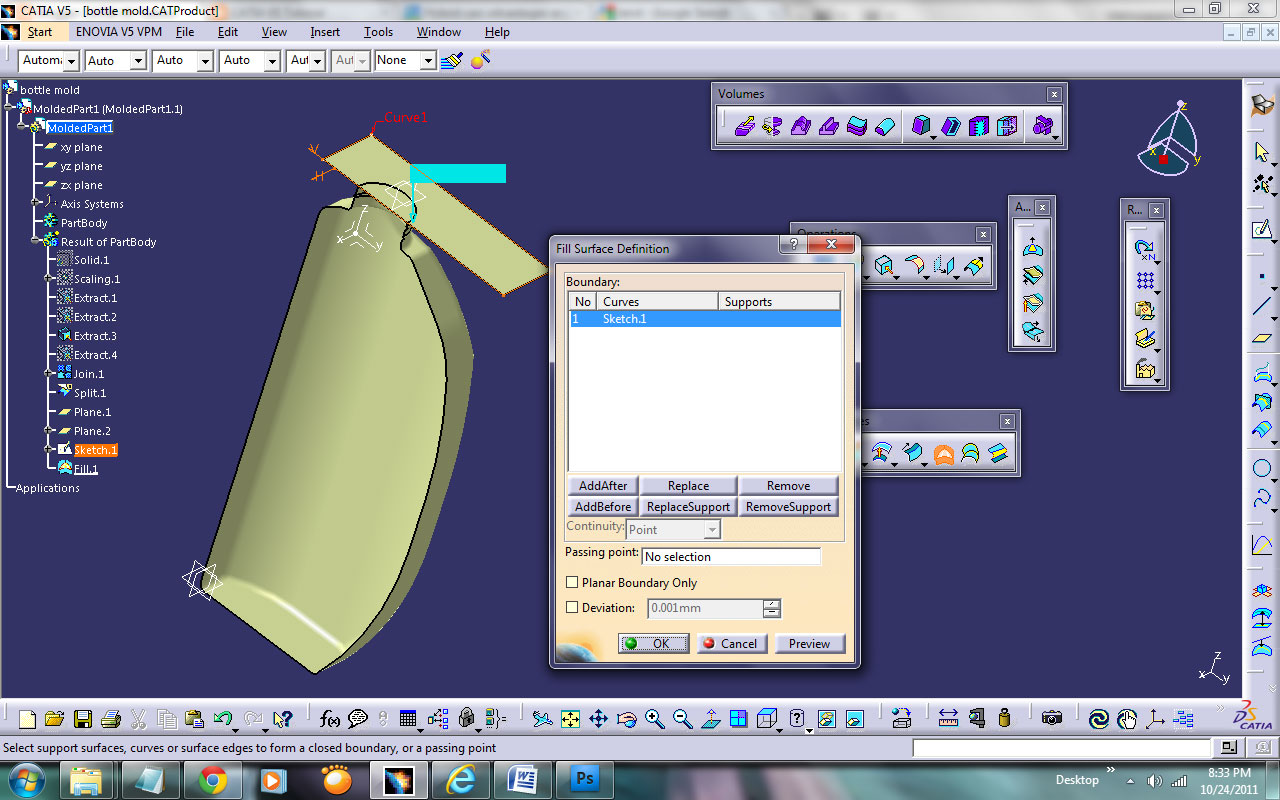
Task: Select the Spline tool in the right sidebar
Action: (1262, 497)
